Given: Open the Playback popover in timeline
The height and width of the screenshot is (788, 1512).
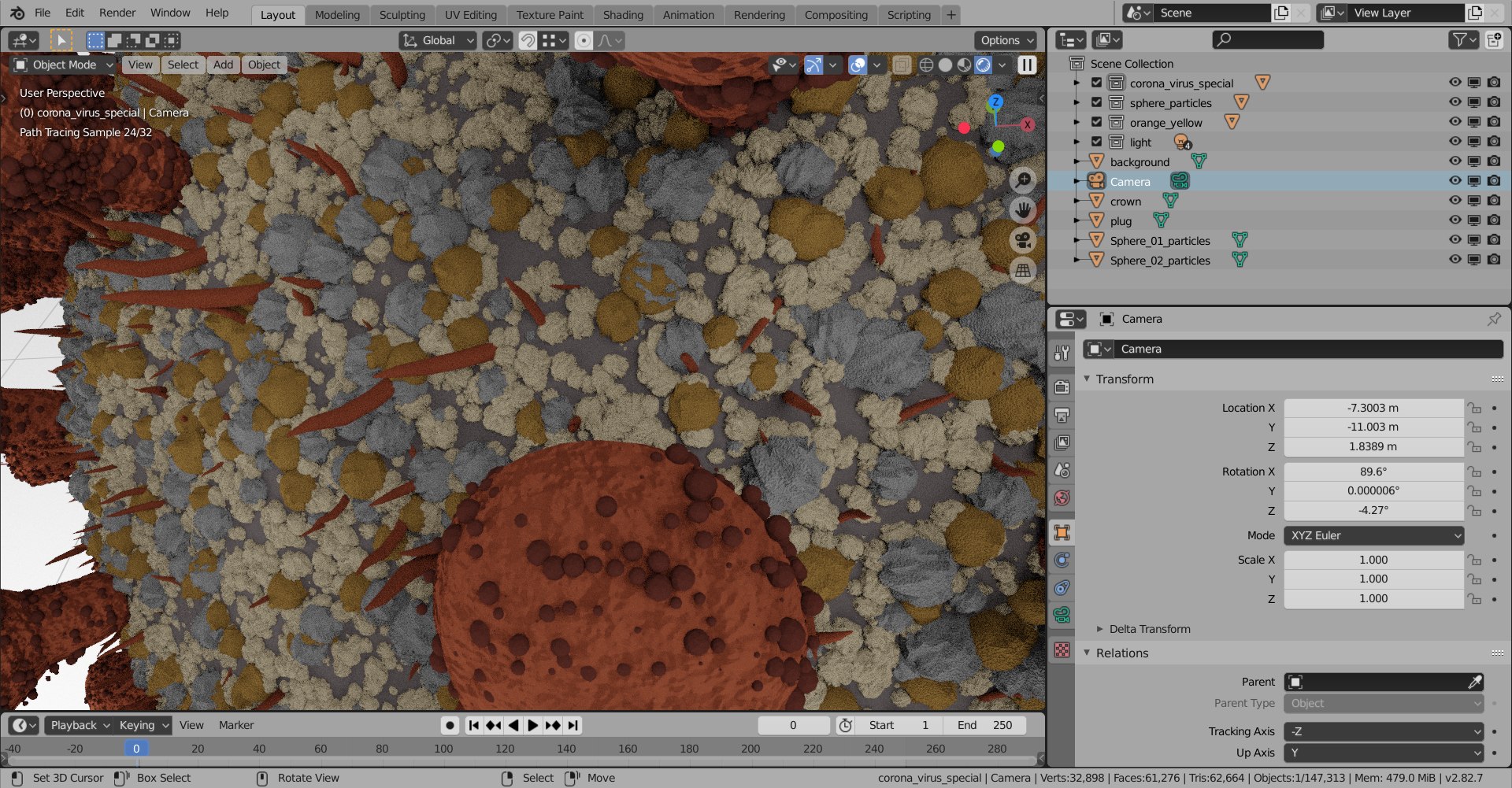Looking at the screenshot, I should (x=79, y=725).
